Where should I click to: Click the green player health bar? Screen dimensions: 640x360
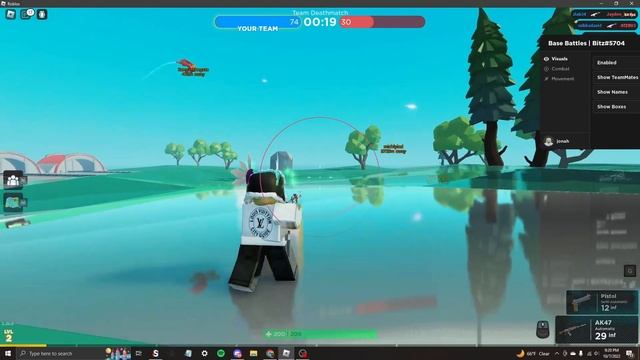click(321, 334)
